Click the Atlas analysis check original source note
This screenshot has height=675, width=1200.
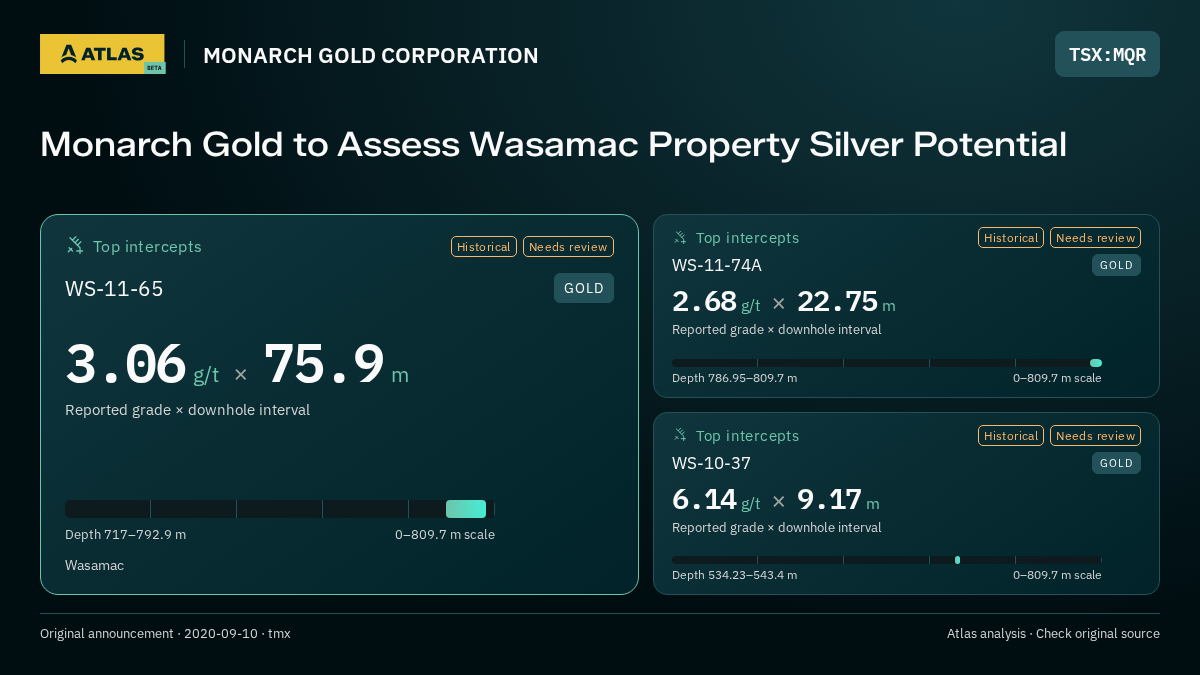coord(1053,634)
